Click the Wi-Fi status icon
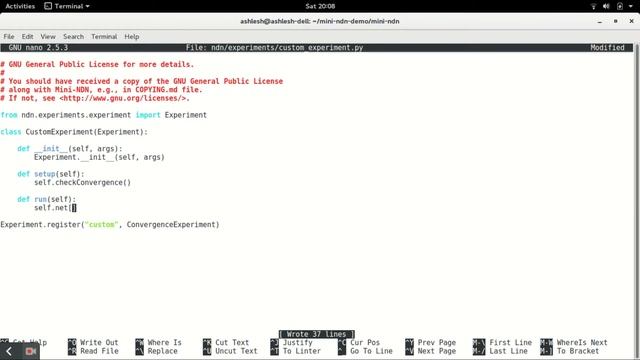This screenshot has height=360, width=640. tap(593, 6)
